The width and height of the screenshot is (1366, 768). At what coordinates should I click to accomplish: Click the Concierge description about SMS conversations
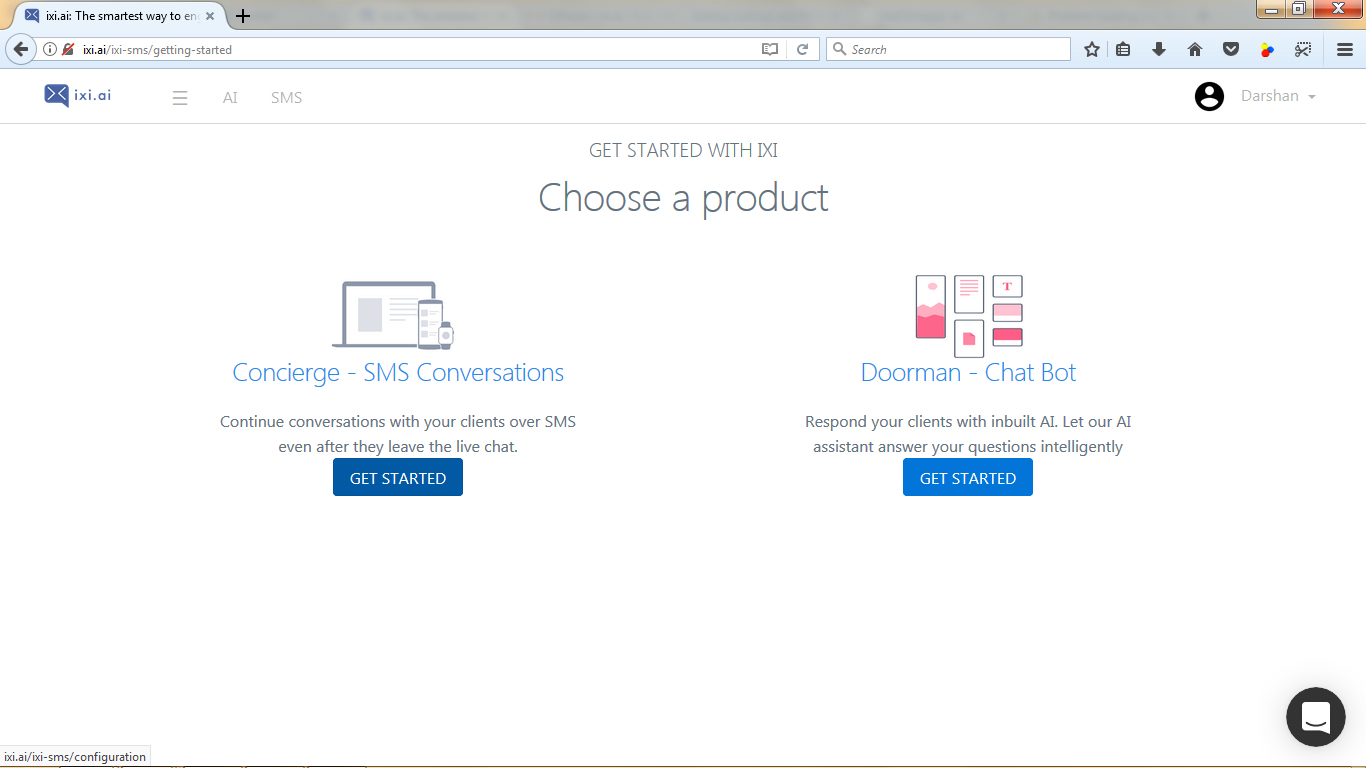tap(398, 434)
